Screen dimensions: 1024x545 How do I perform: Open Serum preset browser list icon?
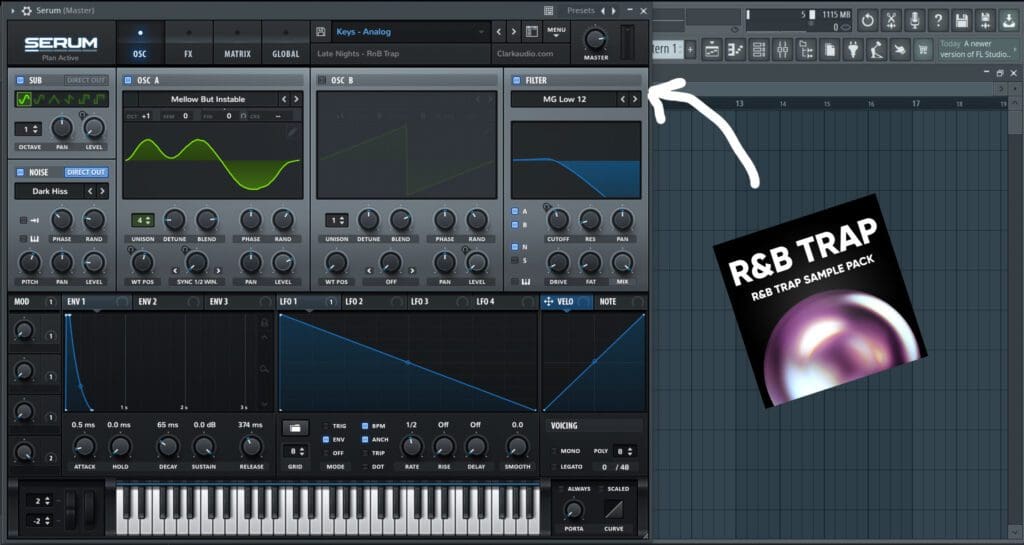[532, 31]
